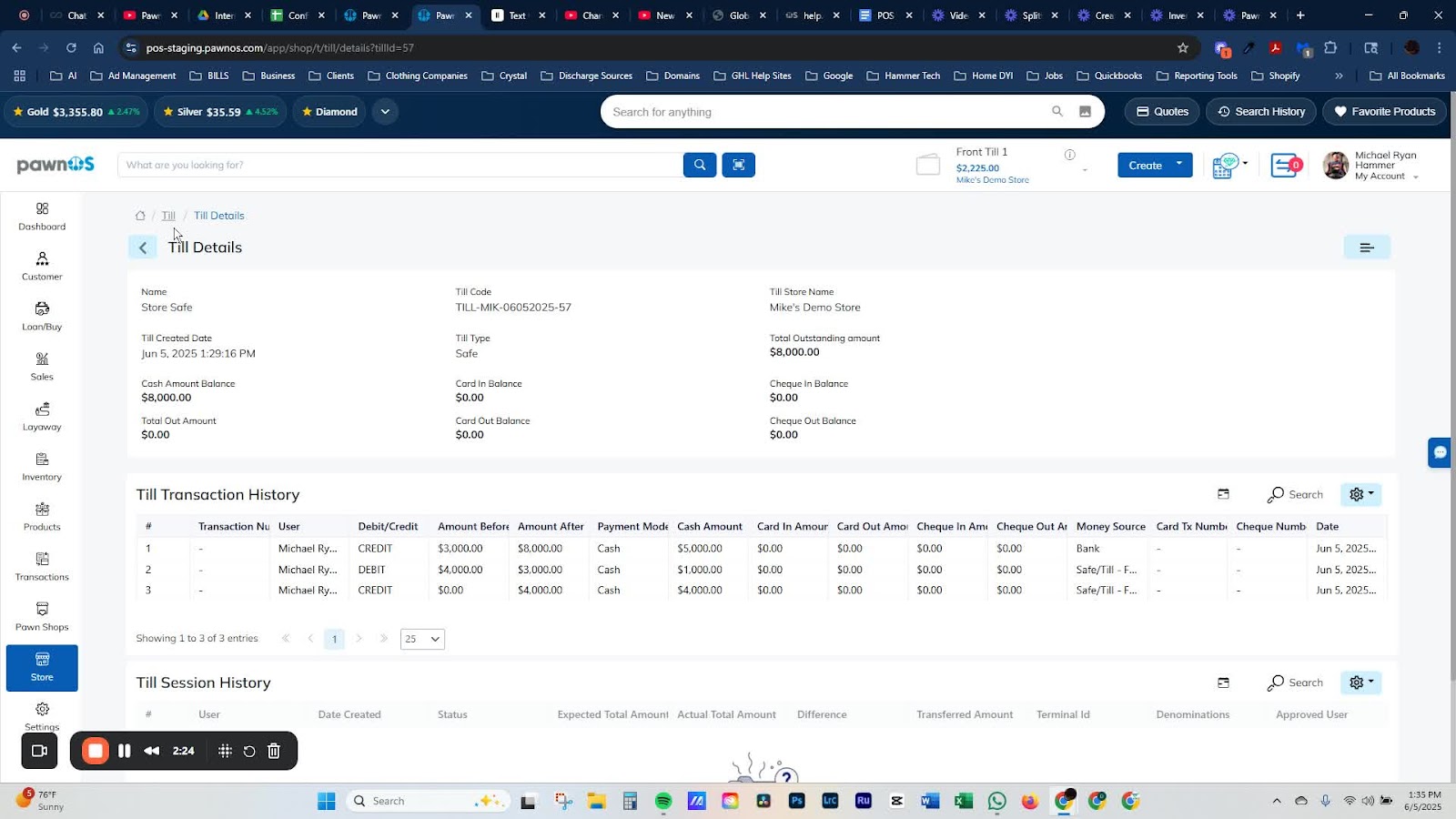1456x819 pixels.
Task: Expand the Front Till 1 selector arrow
Action: pos(1085,170)
